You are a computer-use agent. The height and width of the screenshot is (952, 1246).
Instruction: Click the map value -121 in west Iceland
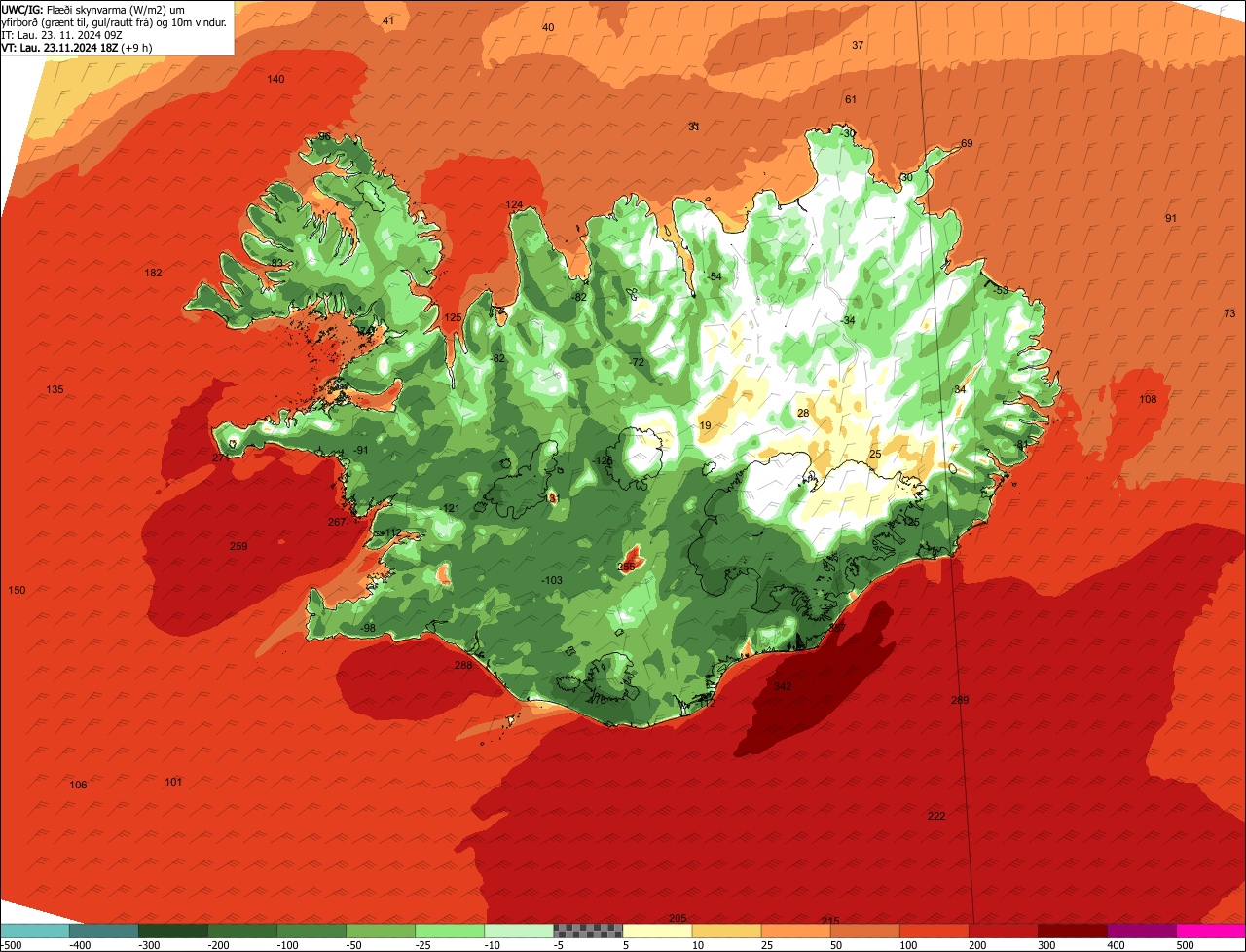click(x=450, y=508)
